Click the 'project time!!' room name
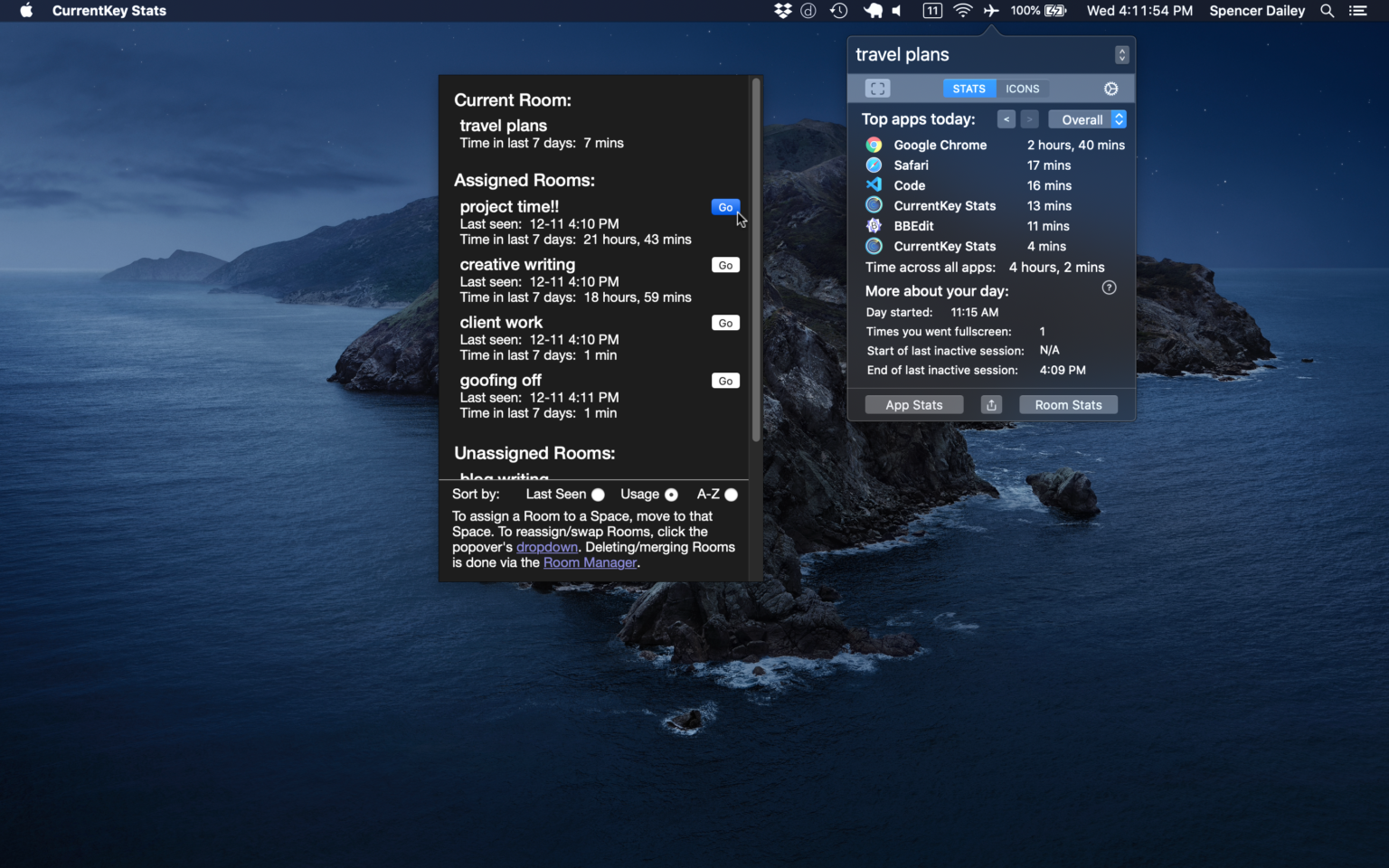The height and width of the screenshot is (868, 1389). coord(509,207)
